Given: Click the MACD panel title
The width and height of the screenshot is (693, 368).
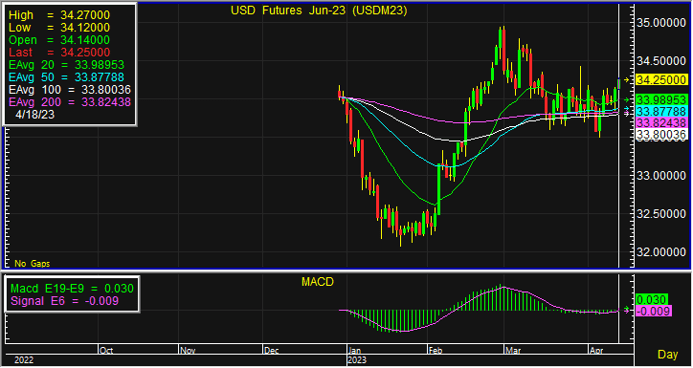Looking at the screenshot, I should coord(317,282).
